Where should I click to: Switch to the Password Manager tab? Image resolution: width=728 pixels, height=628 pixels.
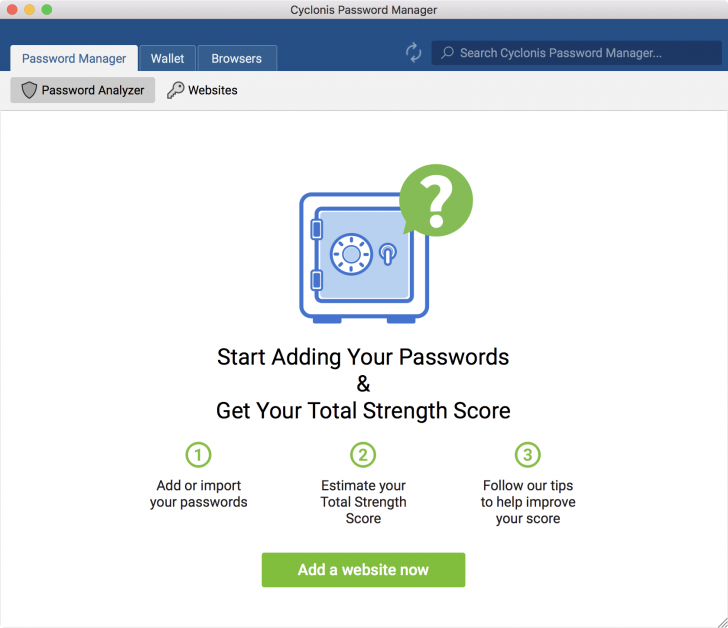coord(74,58)
